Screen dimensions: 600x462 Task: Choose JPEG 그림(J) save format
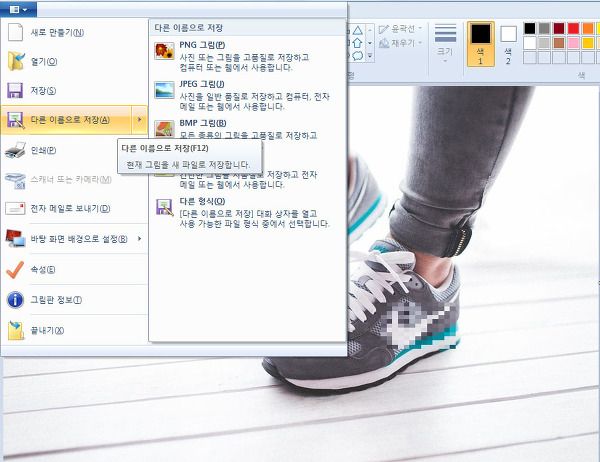point(247,95)
